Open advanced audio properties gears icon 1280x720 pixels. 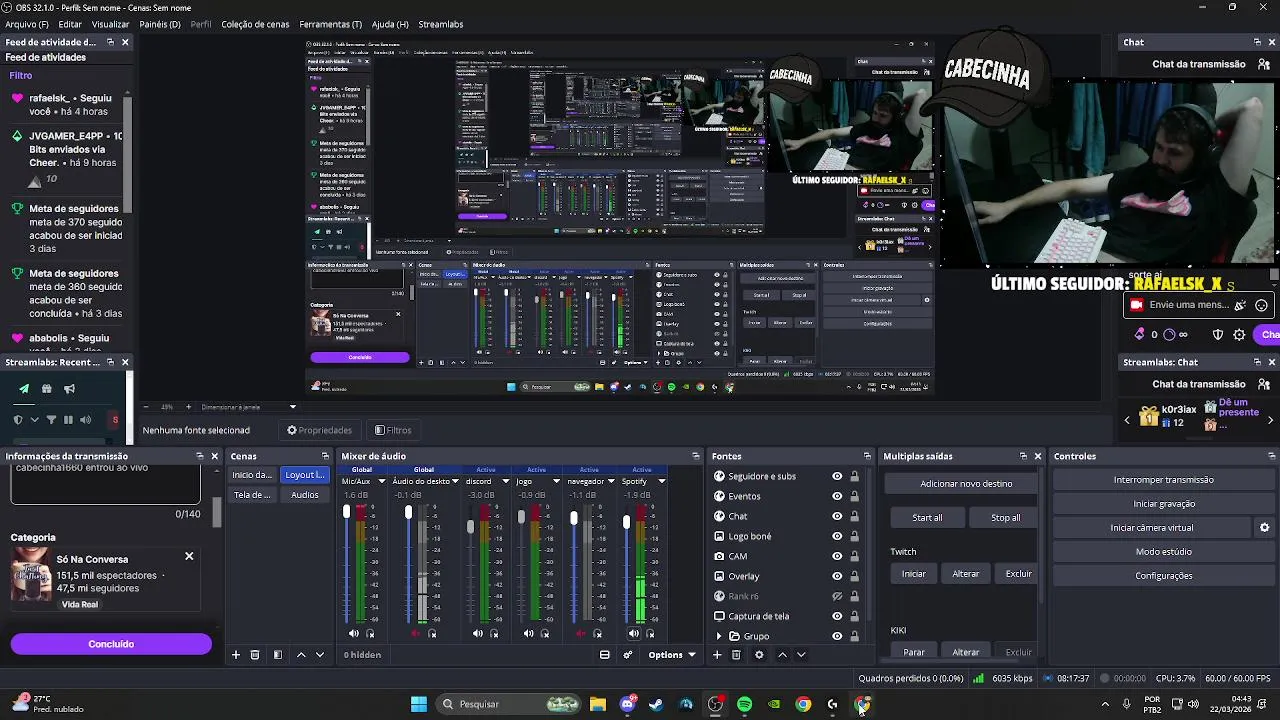click(628, 655)
